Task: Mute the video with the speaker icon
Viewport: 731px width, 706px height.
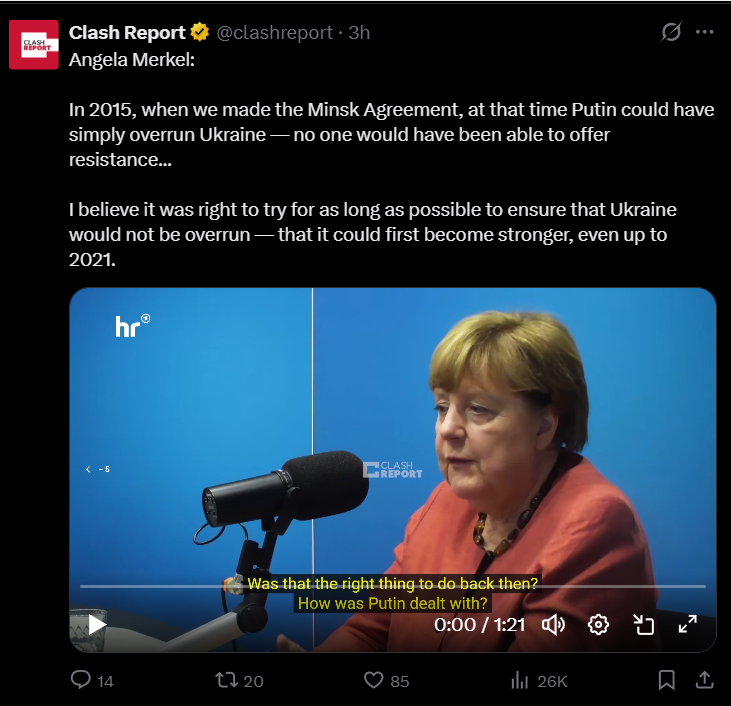Action: pyautogui.click(x=553, y=624)
